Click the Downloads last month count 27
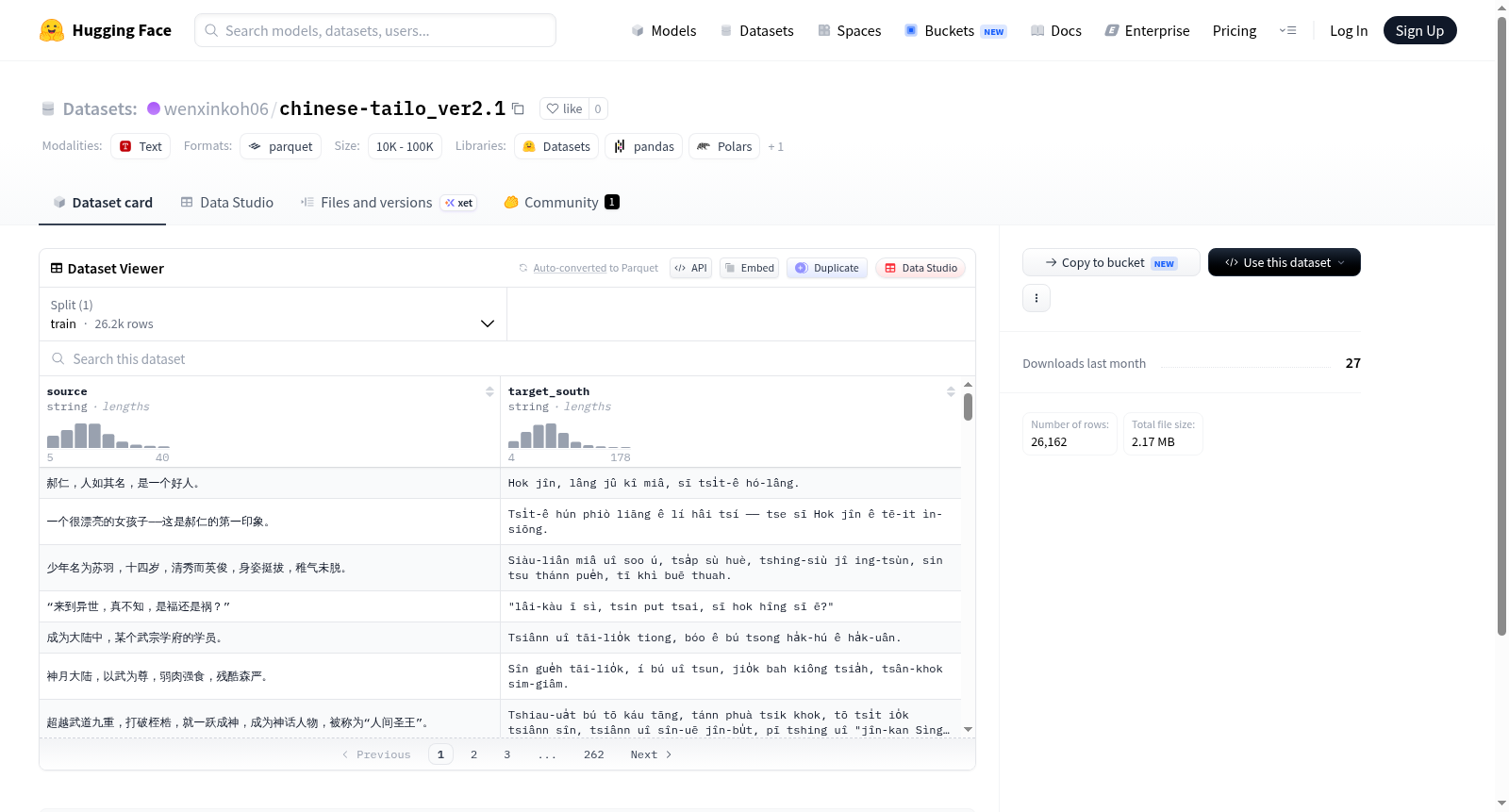Screen dimensions: 1509x812 click(x=1352, y=363)
